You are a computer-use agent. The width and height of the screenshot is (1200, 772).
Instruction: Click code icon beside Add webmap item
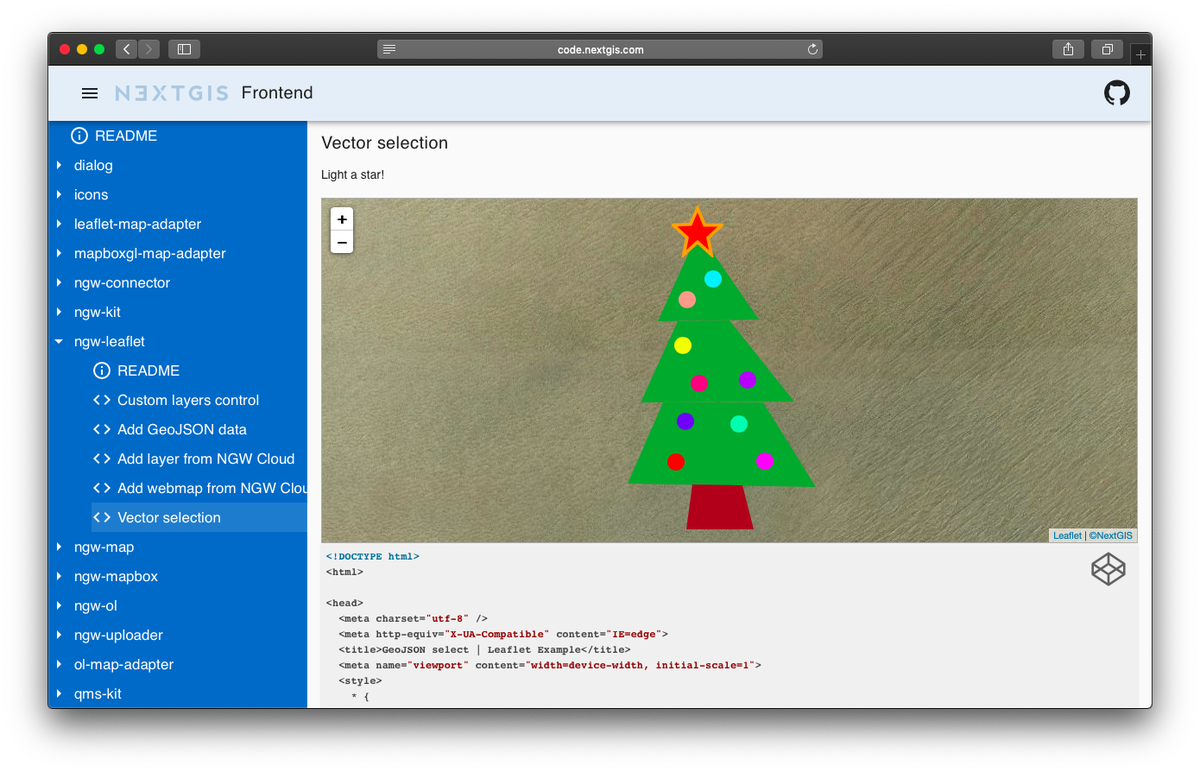pos(101,488)
